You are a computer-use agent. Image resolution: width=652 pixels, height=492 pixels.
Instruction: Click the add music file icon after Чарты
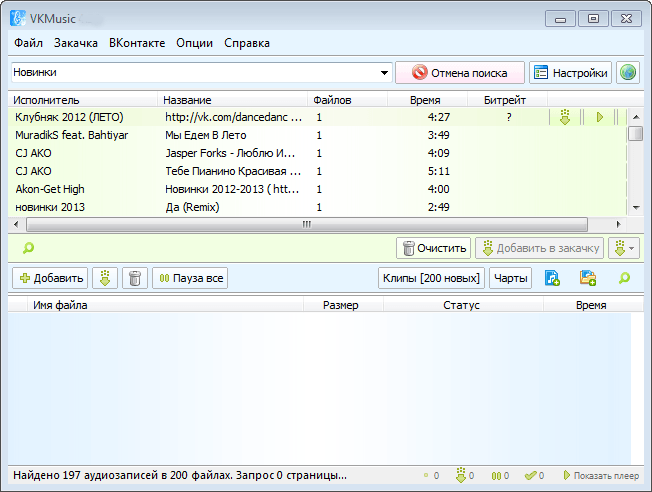(552, 278)
